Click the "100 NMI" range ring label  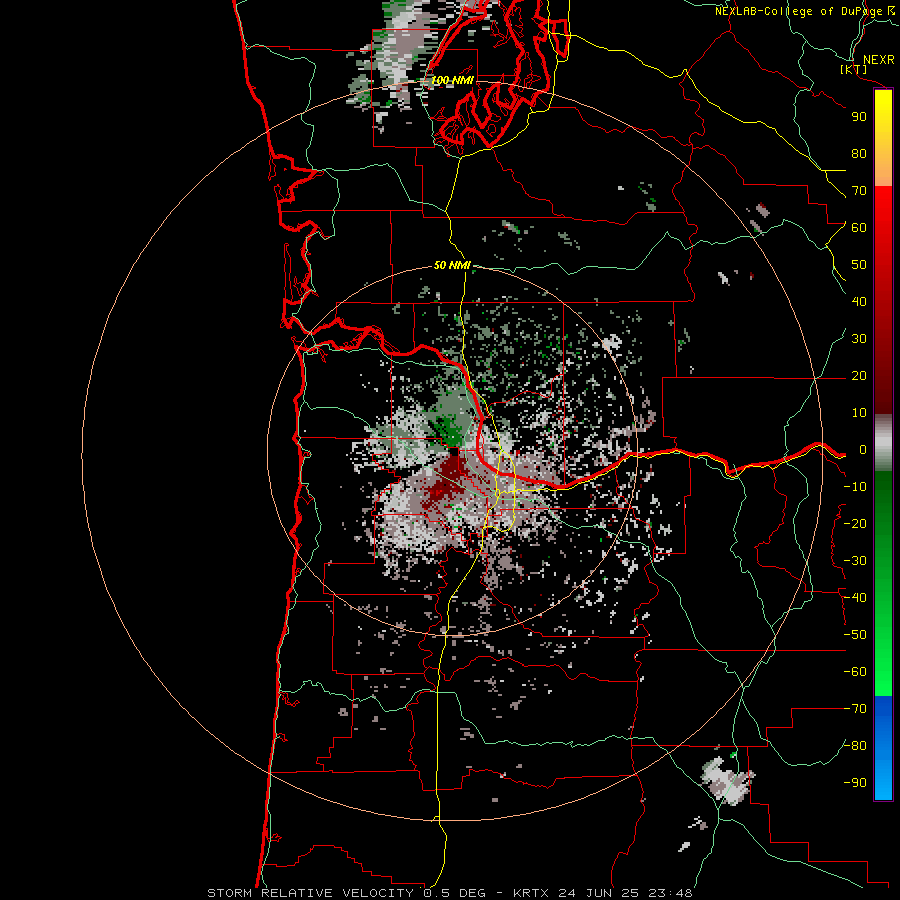452,80
